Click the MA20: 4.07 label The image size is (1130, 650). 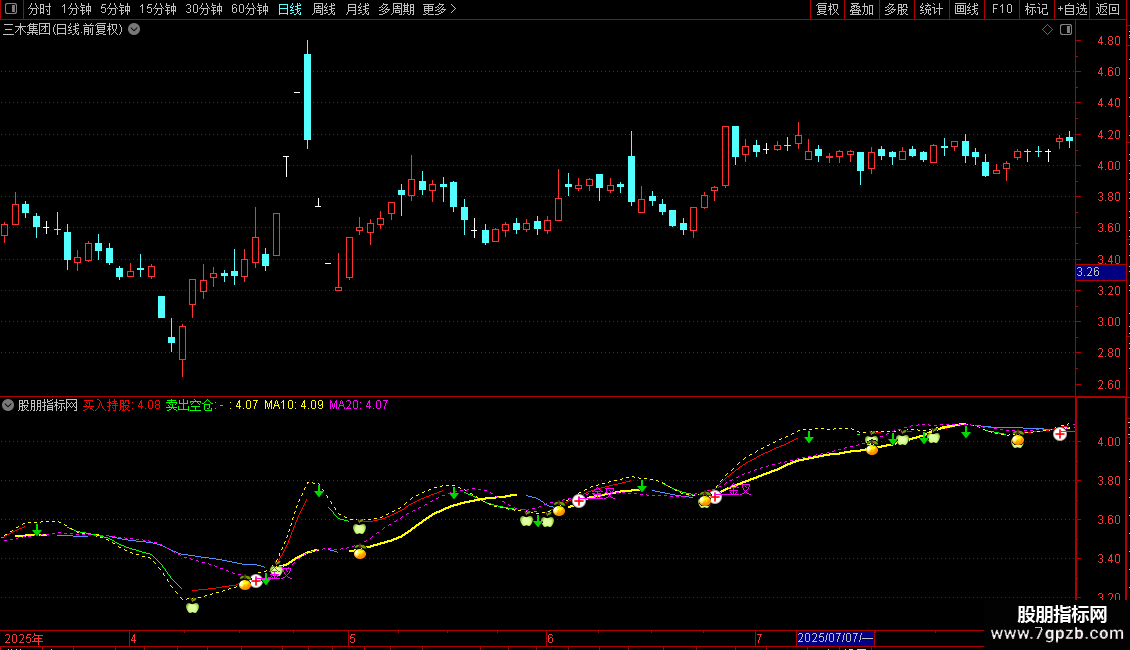pyautogui.click(x=358, y=405)
